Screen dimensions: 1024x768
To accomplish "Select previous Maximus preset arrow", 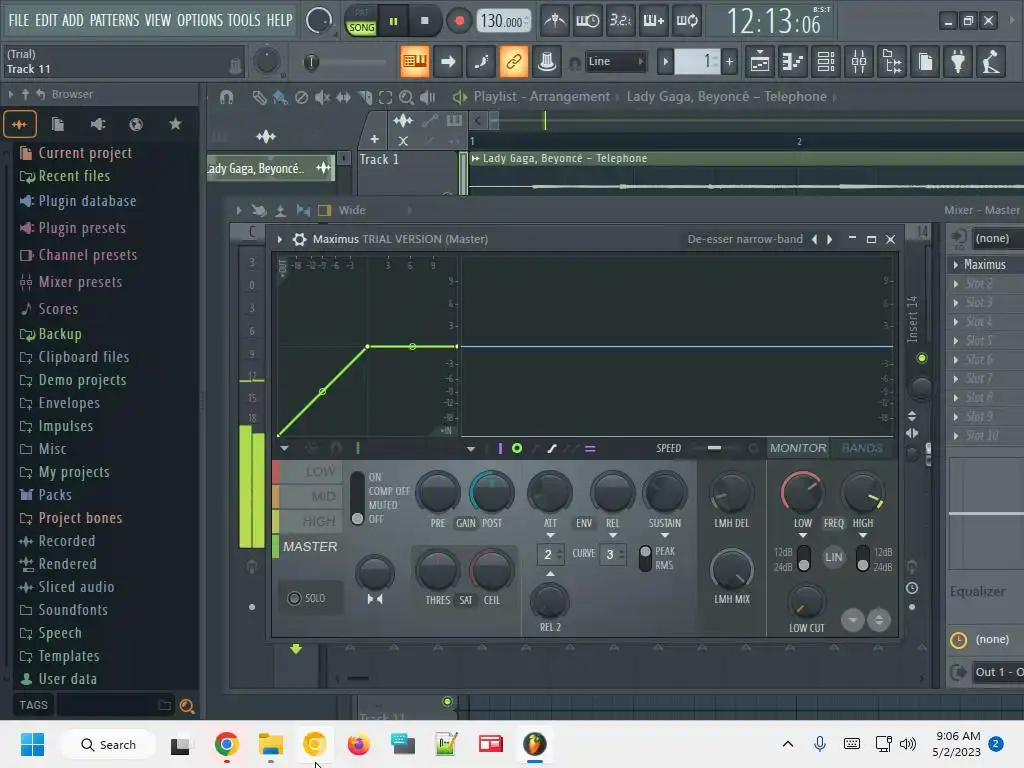I will click(814, 240).
